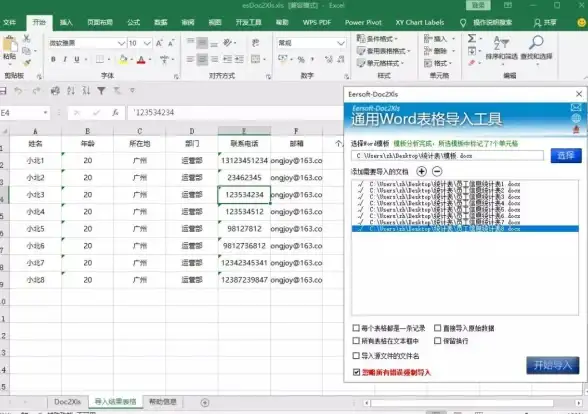
Task: Toggle the red ignore all errors checkbox
Action: [x=356, y=372]
